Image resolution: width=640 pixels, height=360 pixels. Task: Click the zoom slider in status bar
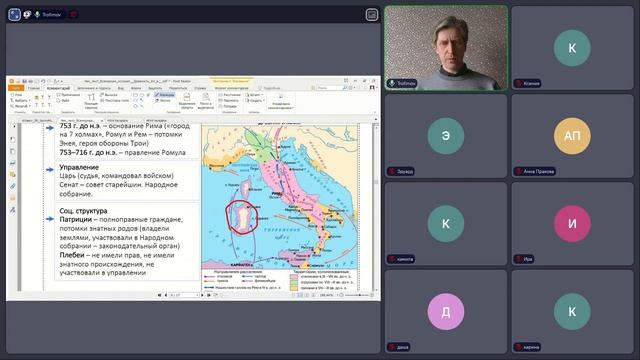tap(356, 295)
